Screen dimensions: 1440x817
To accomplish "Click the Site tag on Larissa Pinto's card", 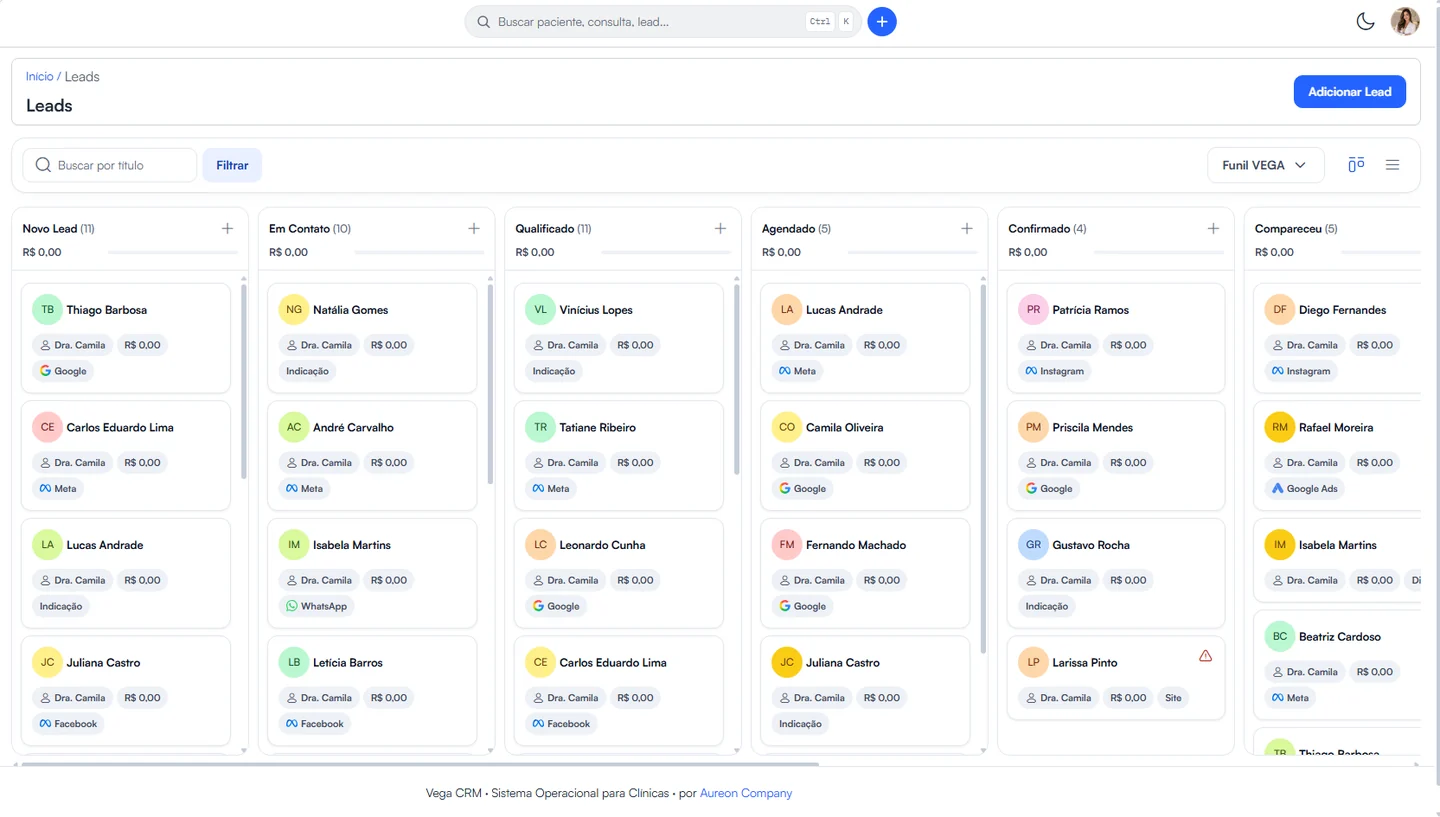I will pos(1173,698).
